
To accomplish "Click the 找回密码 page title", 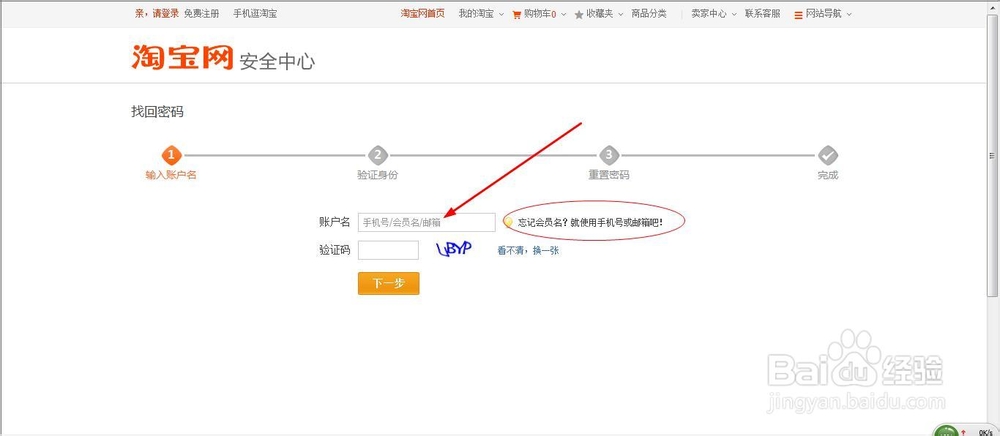I will point(158,112).
